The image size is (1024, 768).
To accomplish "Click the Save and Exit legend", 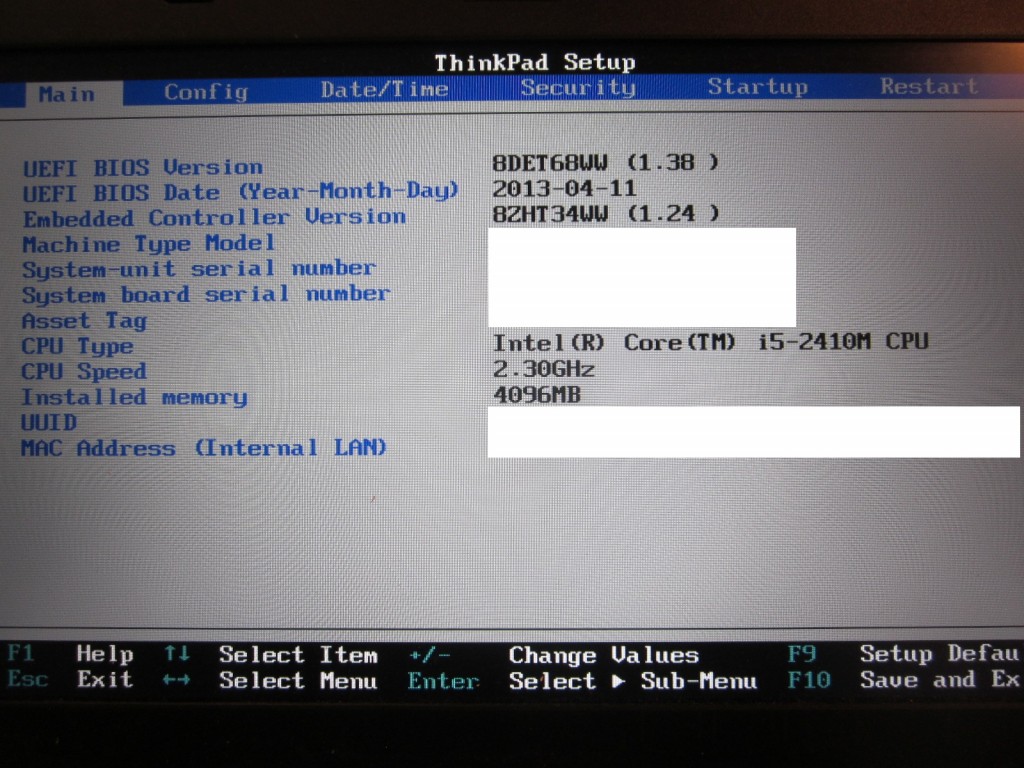I will 940,680.
